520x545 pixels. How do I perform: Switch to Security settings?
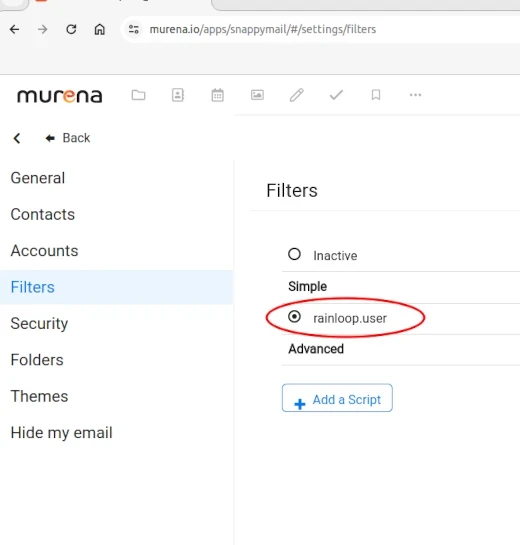point(39,324)
